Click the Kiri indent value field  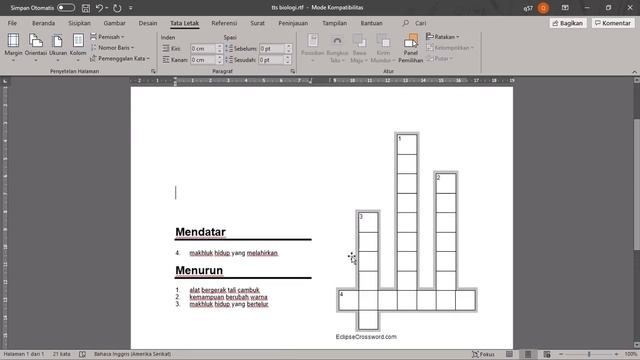[203, 49]
